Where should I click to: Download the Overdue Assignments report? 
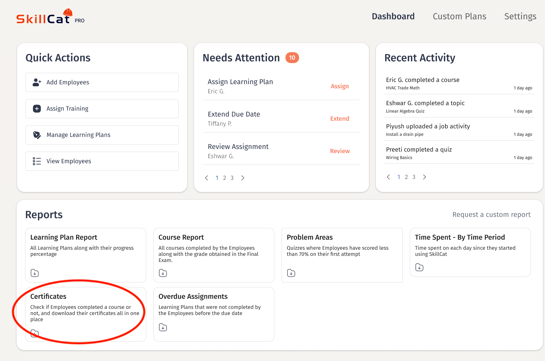coord(163,327)
